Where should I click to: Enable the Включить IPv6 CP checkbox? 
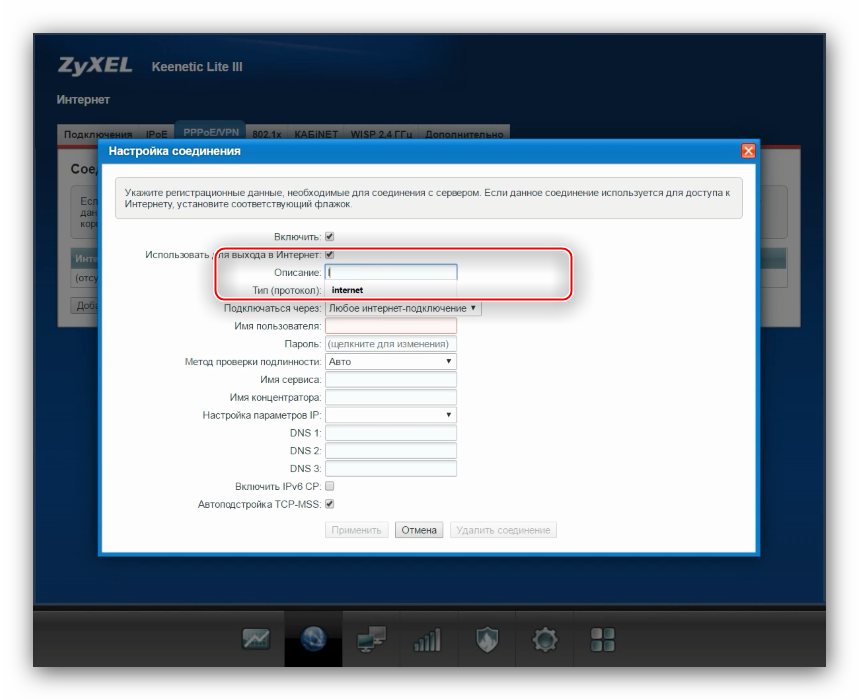[x=329, y=486]
